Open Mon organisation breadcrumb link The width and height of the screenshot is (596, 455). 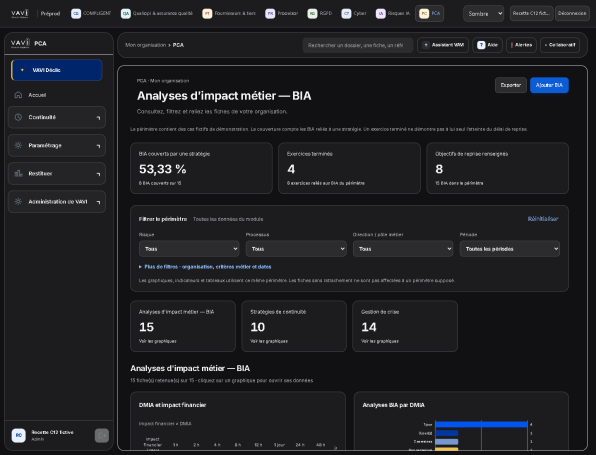tap(146, 45)
